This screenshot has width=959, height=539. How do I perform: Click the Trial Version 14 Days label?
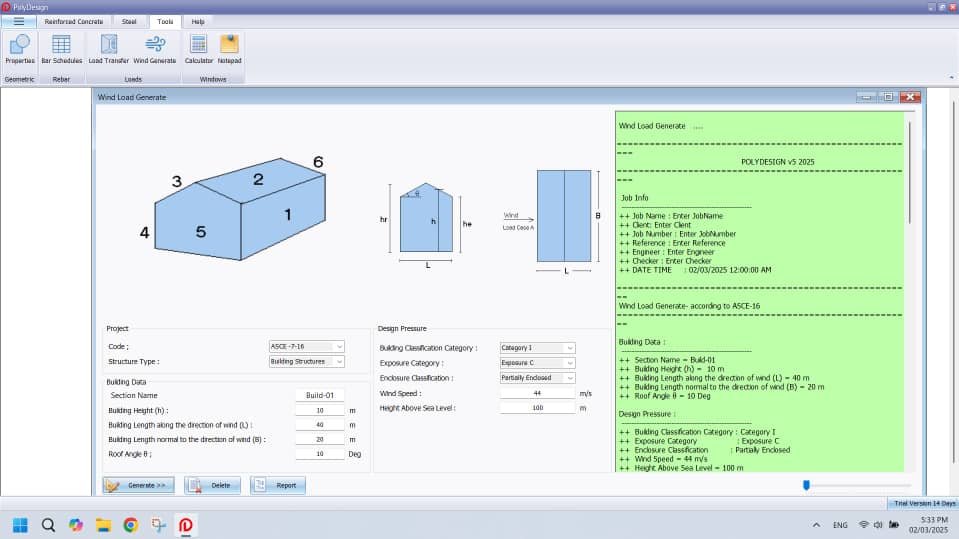[924, 503]
